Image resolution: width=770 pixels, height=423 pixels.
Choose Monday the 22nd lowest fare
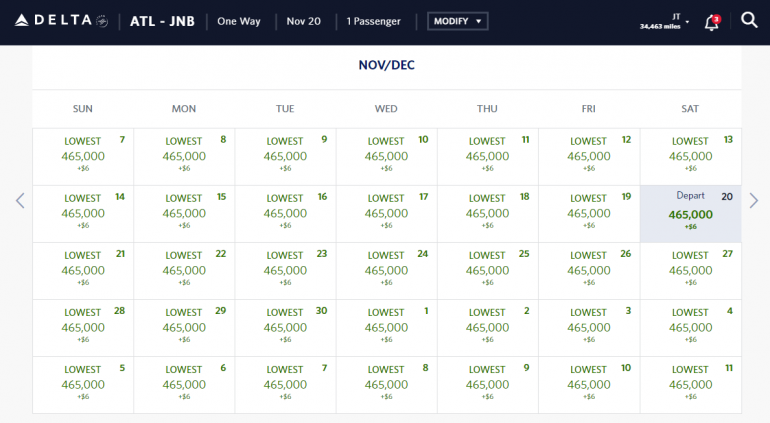(x=184, y=270)
